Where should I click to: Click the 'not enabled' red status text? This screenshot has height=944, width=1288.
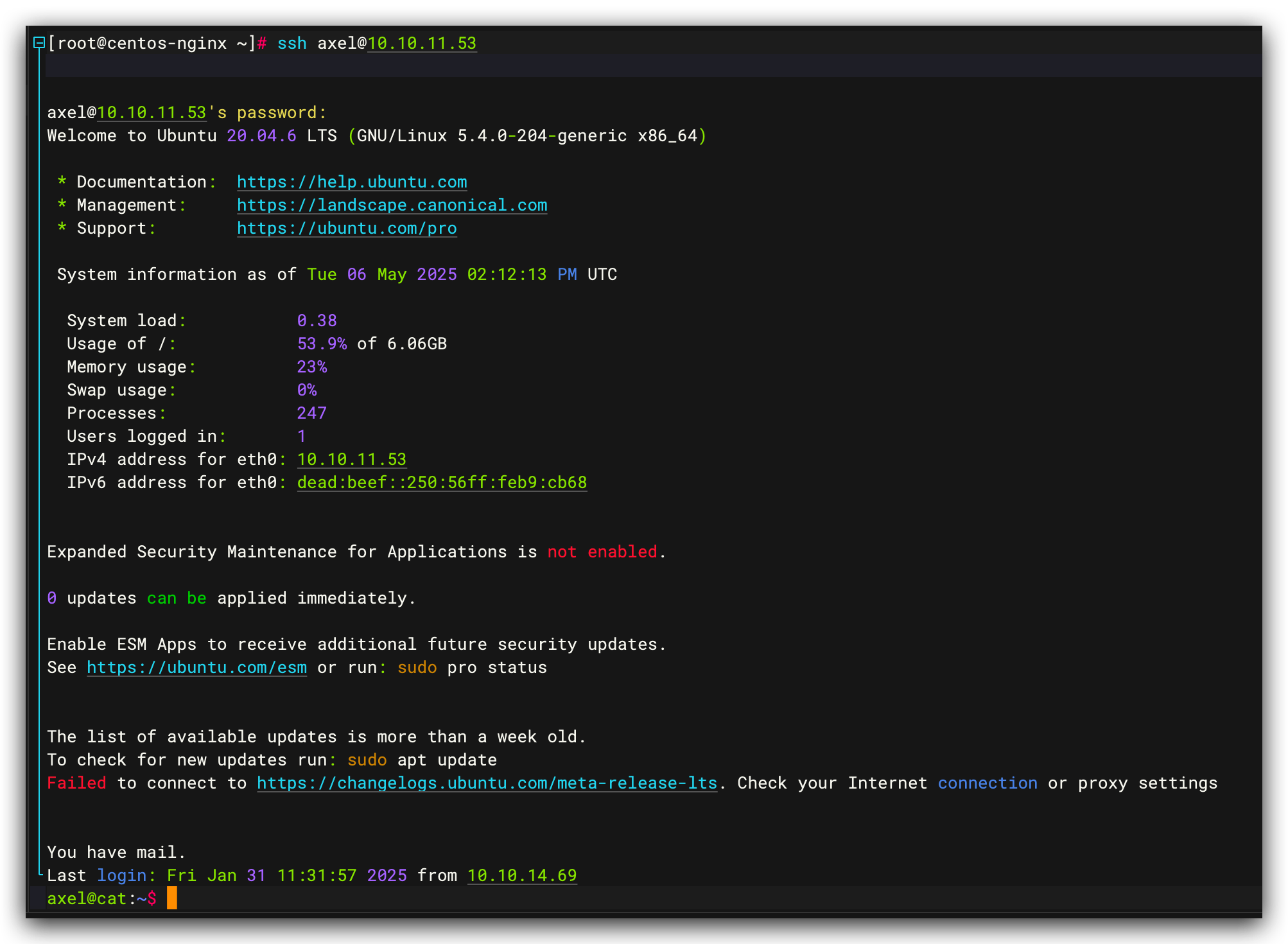click(602, 552)
